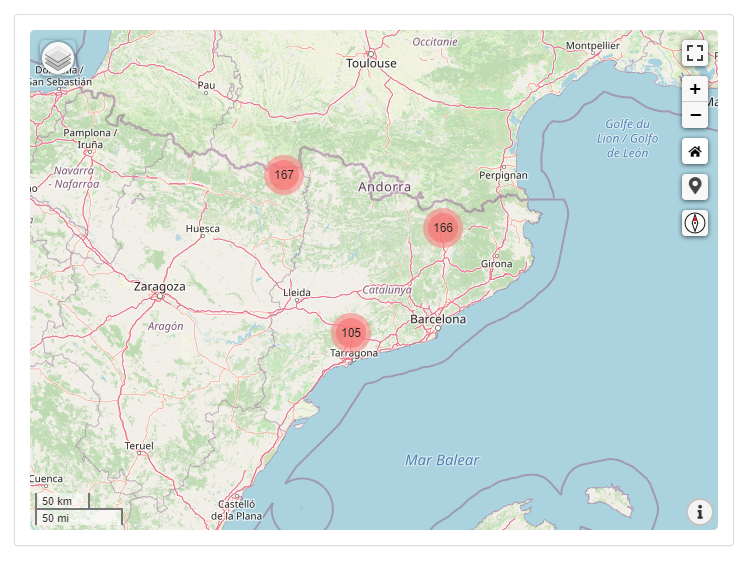This screenshot has height=561, width=750.
Task: Open the map layers switcher
Action: 58,58
